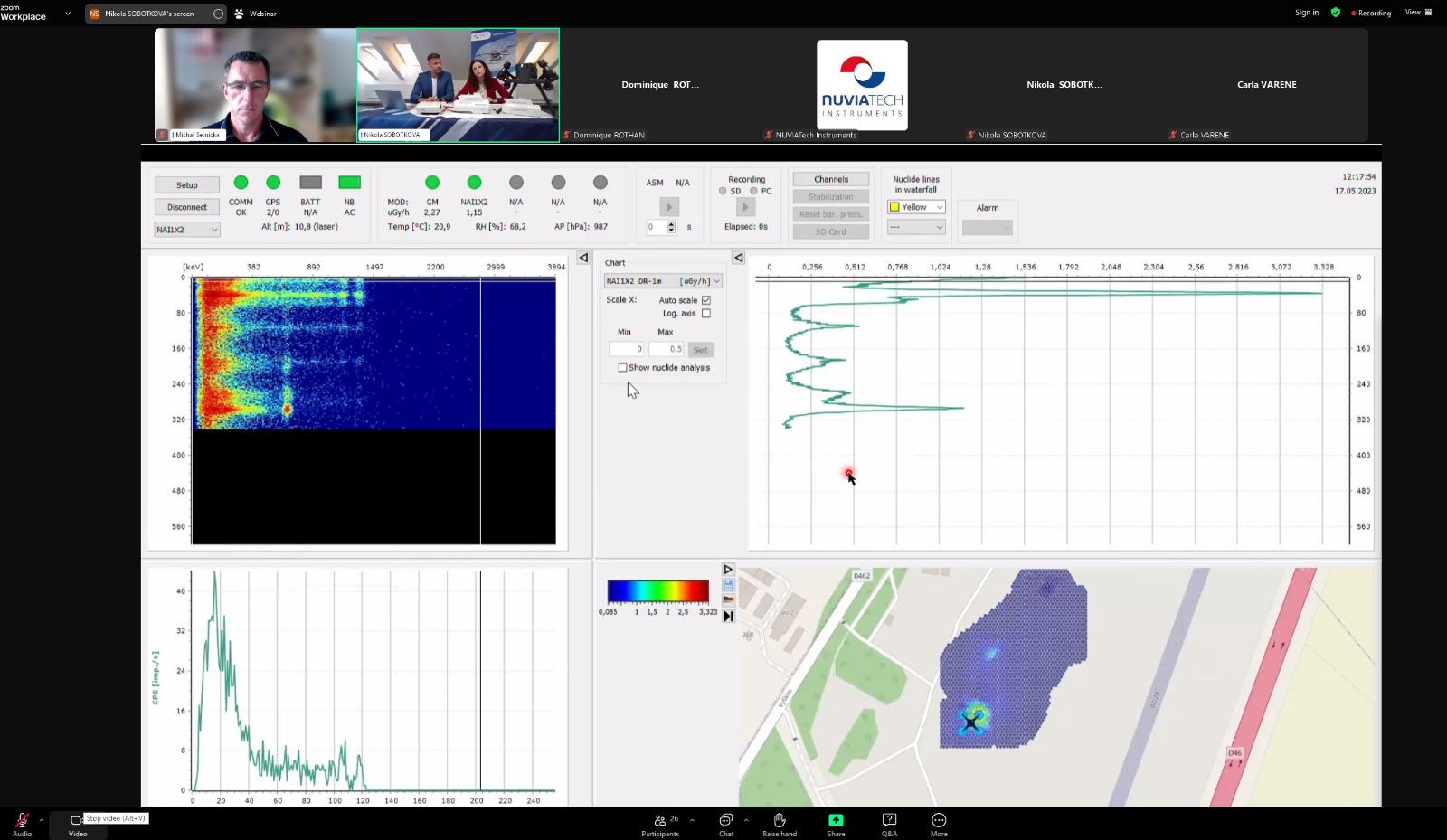
Task: Enable the Log. axis checkbox
Action: click(x=706, y=314)
